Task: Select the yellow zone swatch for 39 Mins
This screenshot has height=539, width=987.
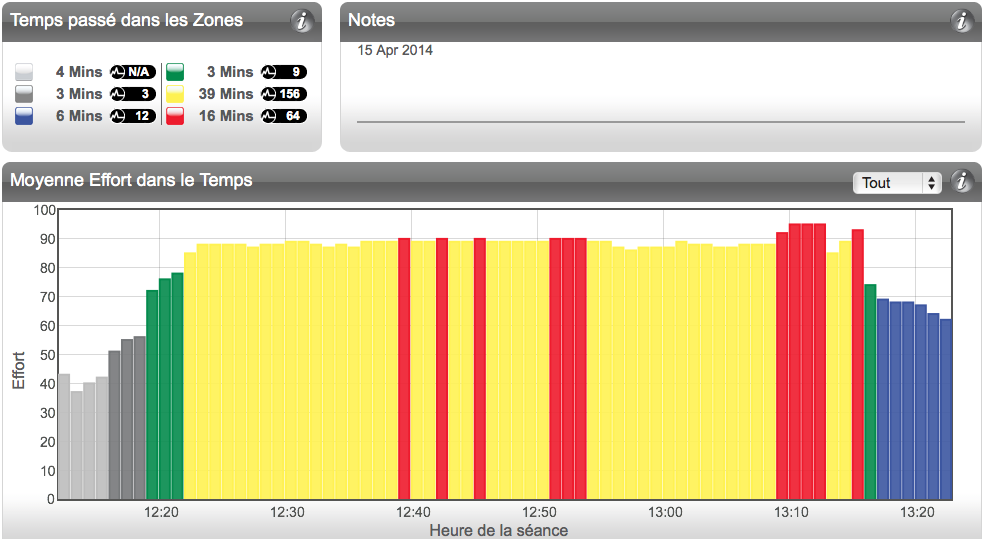Action: click(x=175, y=94)
